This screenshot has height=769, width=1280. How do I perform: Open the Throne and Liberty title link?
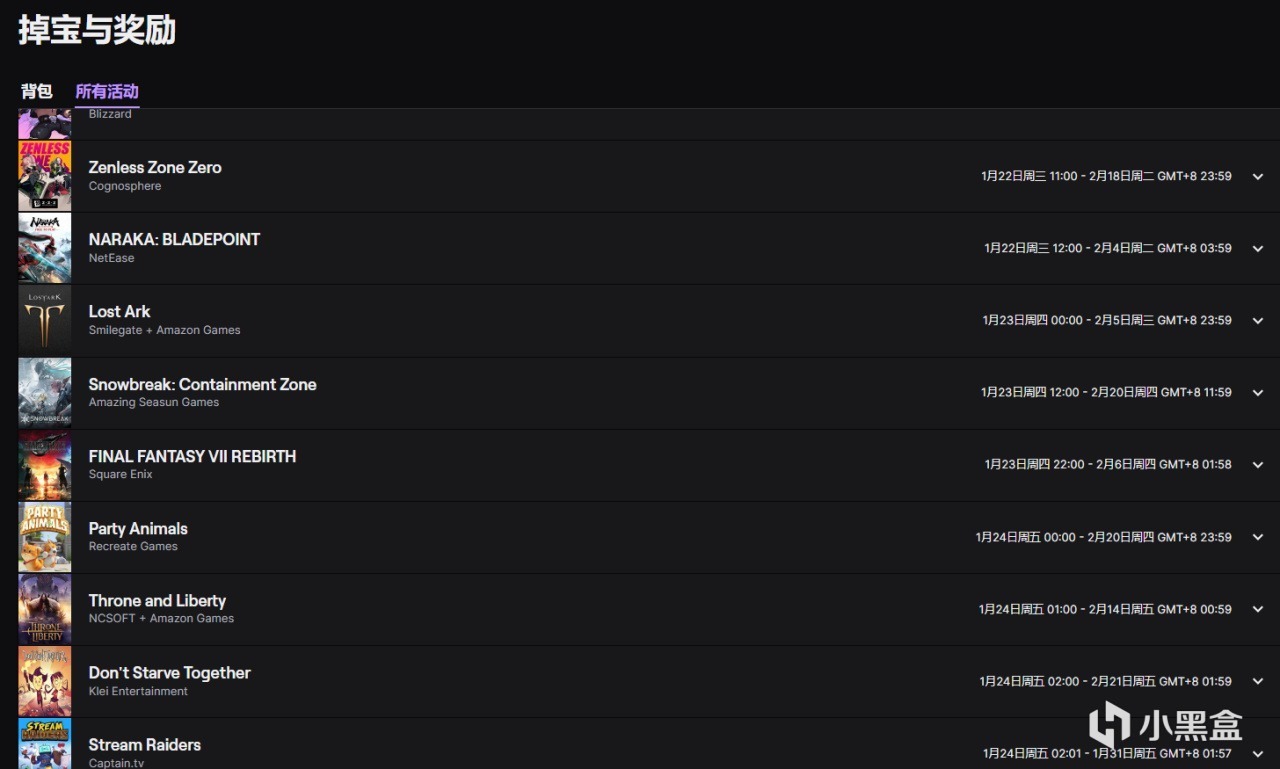tap(157, 600)
